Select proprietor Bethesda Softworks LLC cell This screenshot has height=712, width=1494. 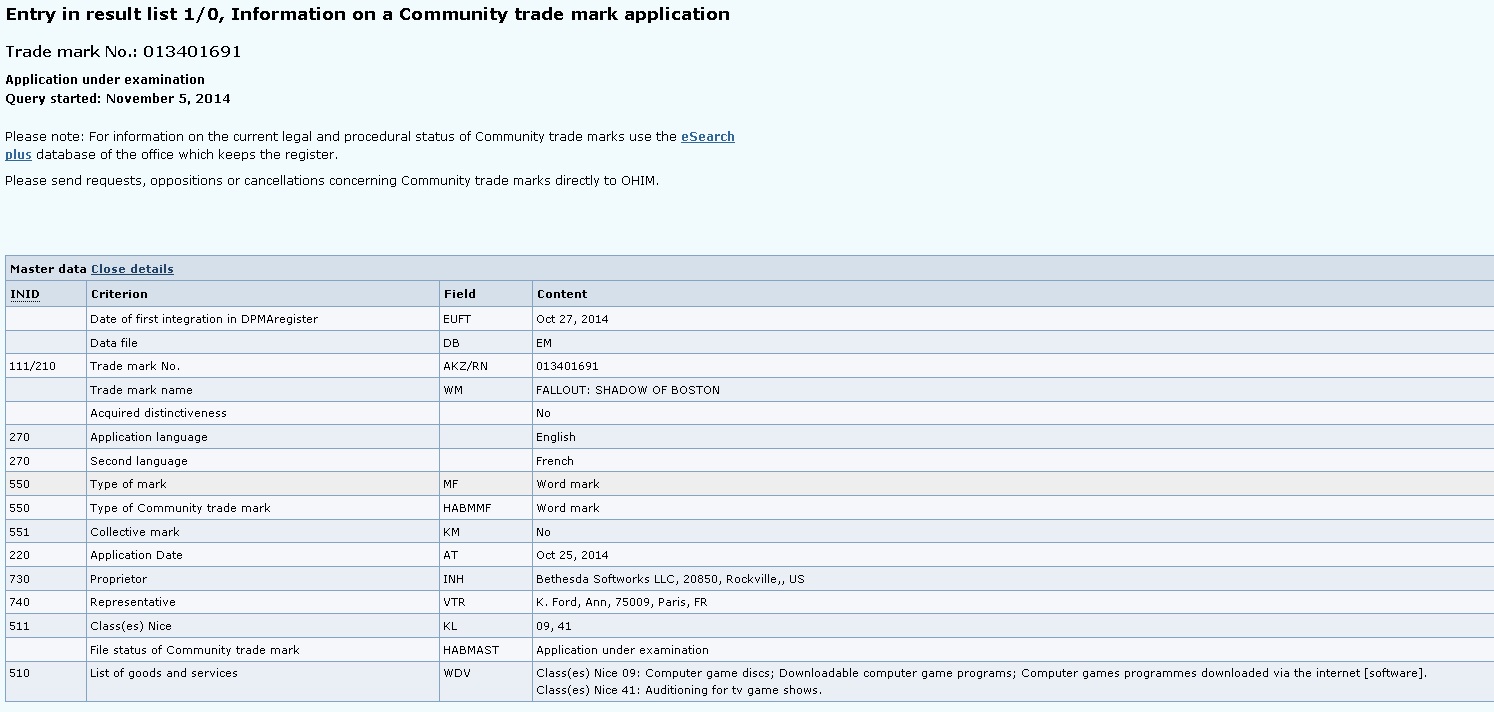[x=670, y=579]
